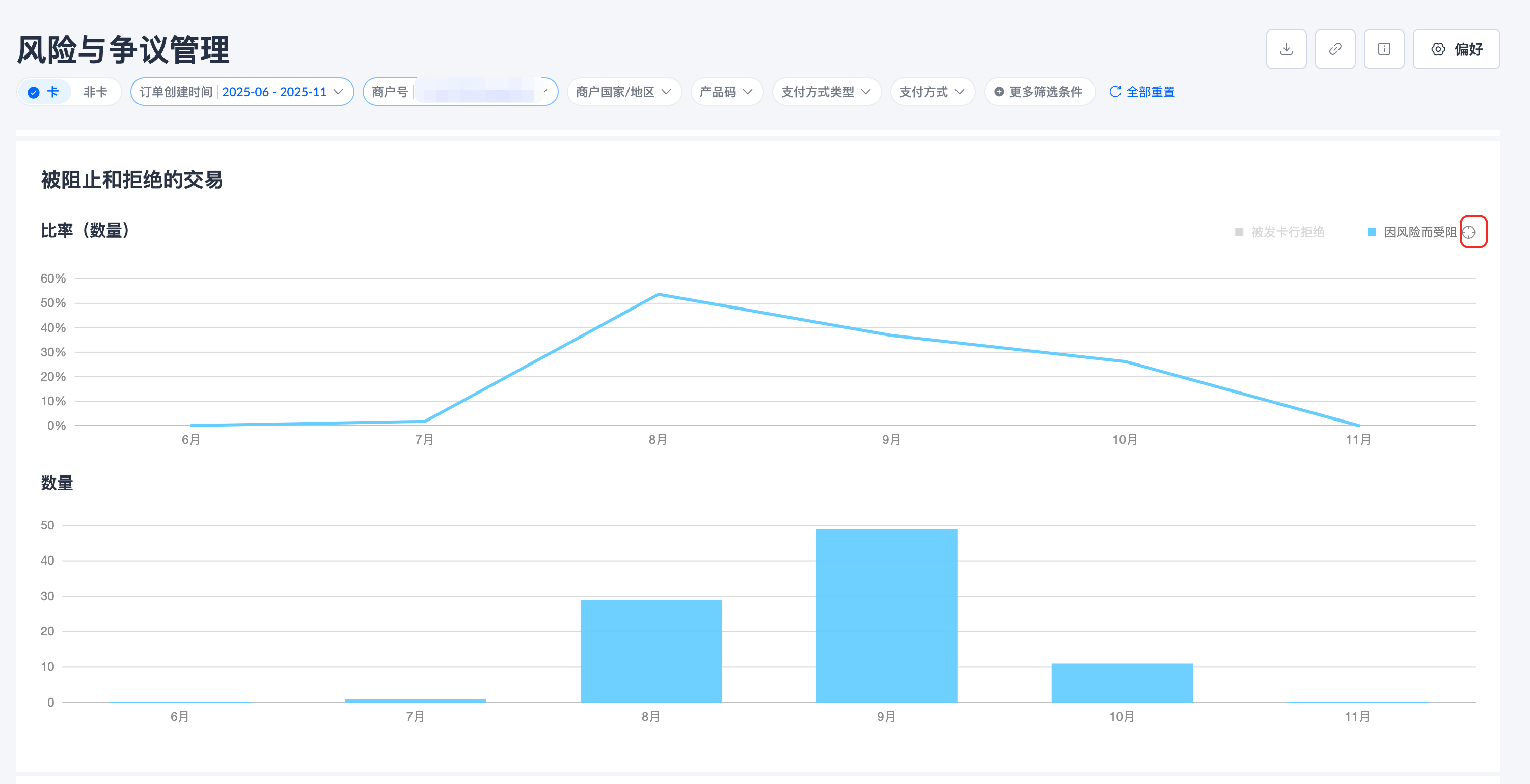
Task: Click the 9月 bar in 数量 chart
Action: (x=886, y=615)
